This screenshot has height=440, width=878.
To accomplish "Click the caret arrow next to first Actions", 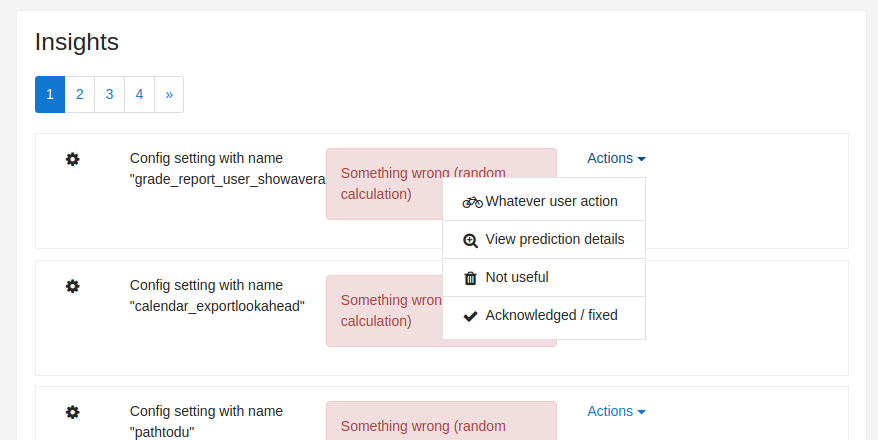I will pyautogui.click(x=642, y=160).
